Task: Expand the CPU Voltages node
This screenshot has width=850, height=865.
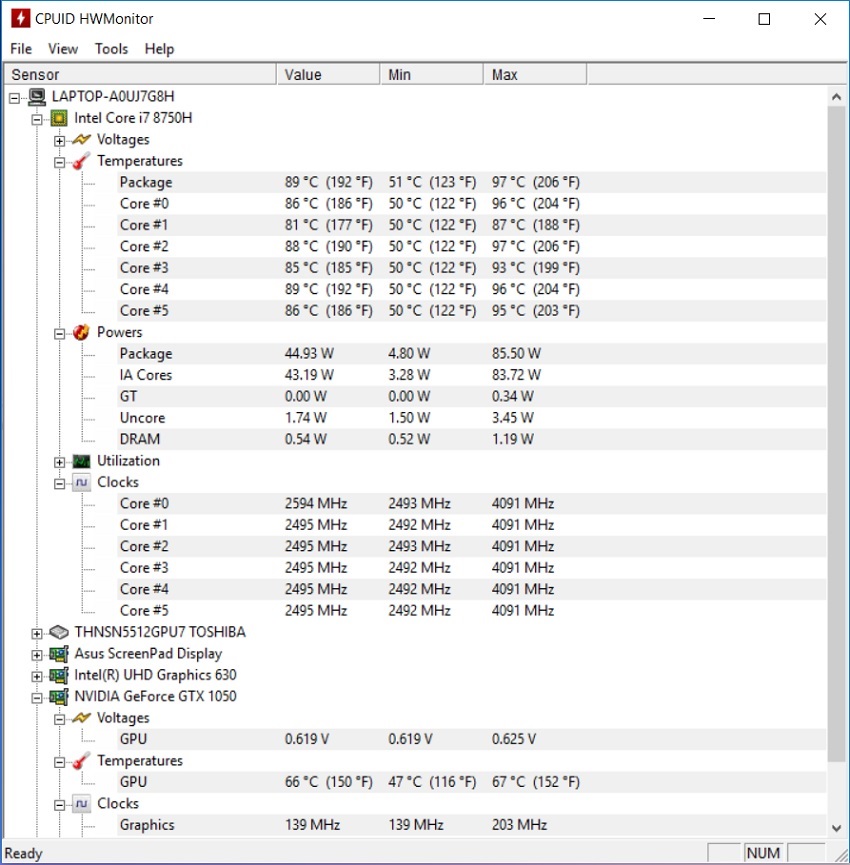Action: pyautogui.click(x=60, y=141)
